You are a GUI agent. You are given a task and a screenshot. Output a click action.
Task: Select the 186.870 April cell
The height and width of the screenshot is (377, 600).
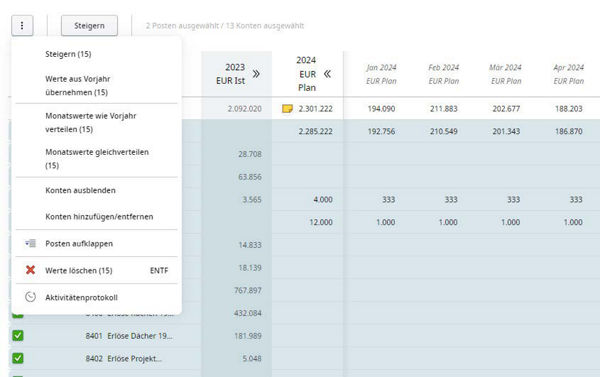click(569, 131)
